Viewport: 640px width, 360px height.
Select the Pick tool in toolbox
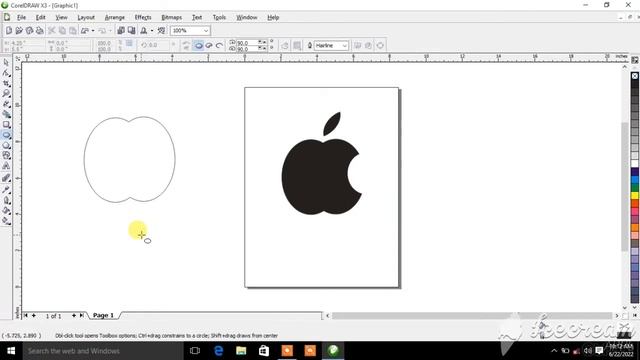(x=6, y=62)
